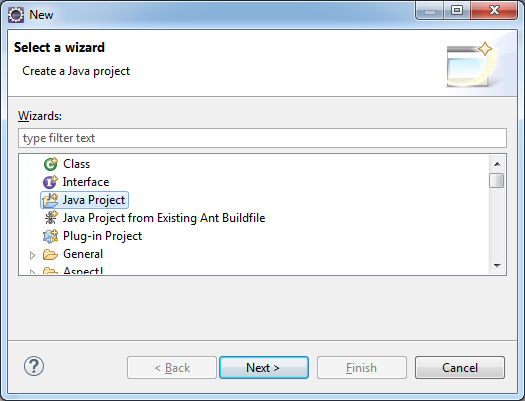Image resolution: width=525 pixels, height=401 pixels.
Task: Select the Interface wizard icon
Action: pos(50,182)
